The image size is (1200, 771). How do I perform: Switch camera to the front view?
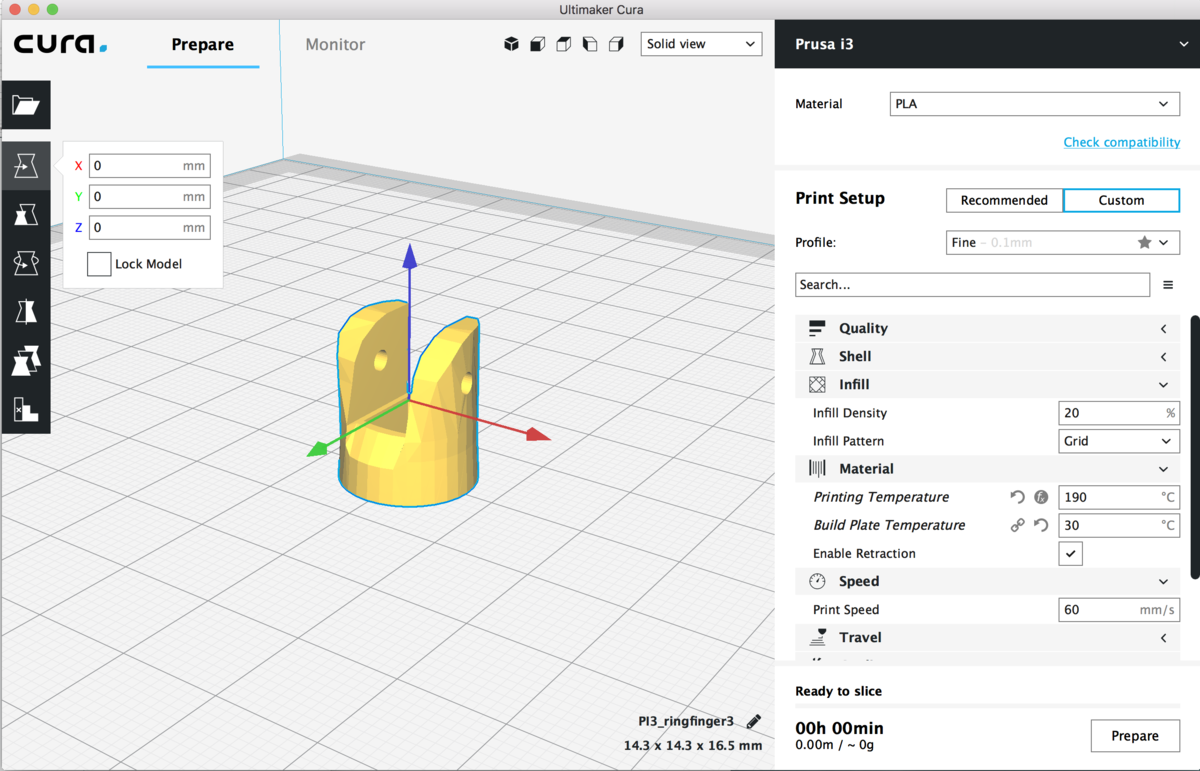[x=538, y=44]
